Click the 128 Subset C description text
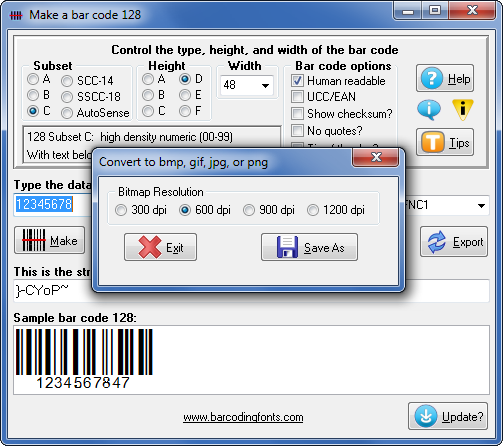503x446 pixels. (130, 137)
